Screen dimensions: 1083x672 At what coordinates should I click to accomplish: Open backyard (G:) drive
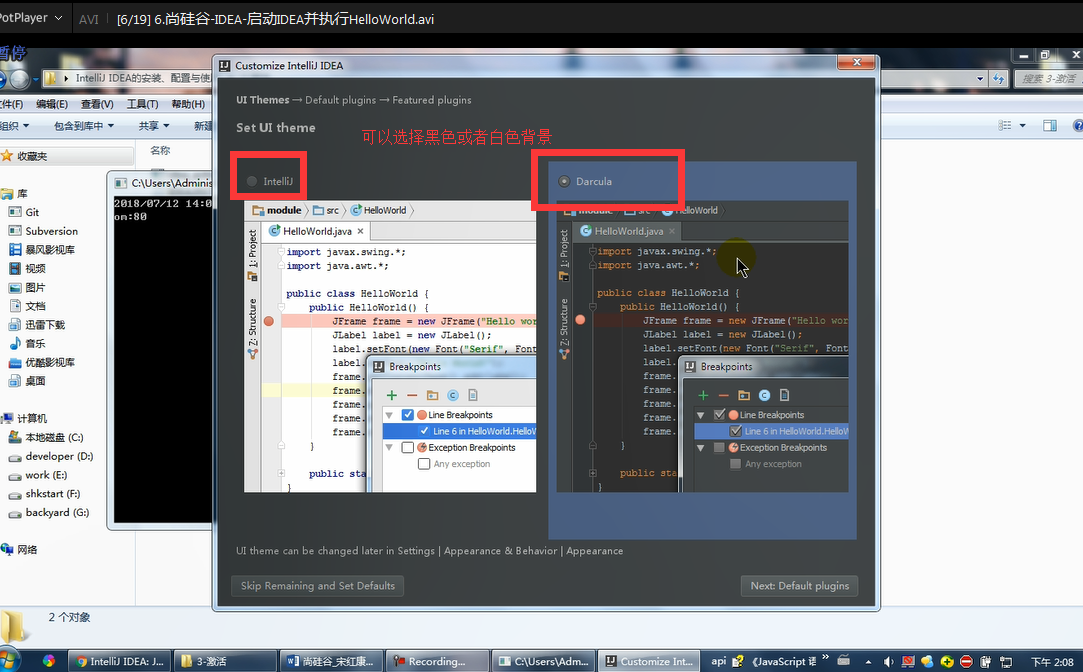coord(57,512)
